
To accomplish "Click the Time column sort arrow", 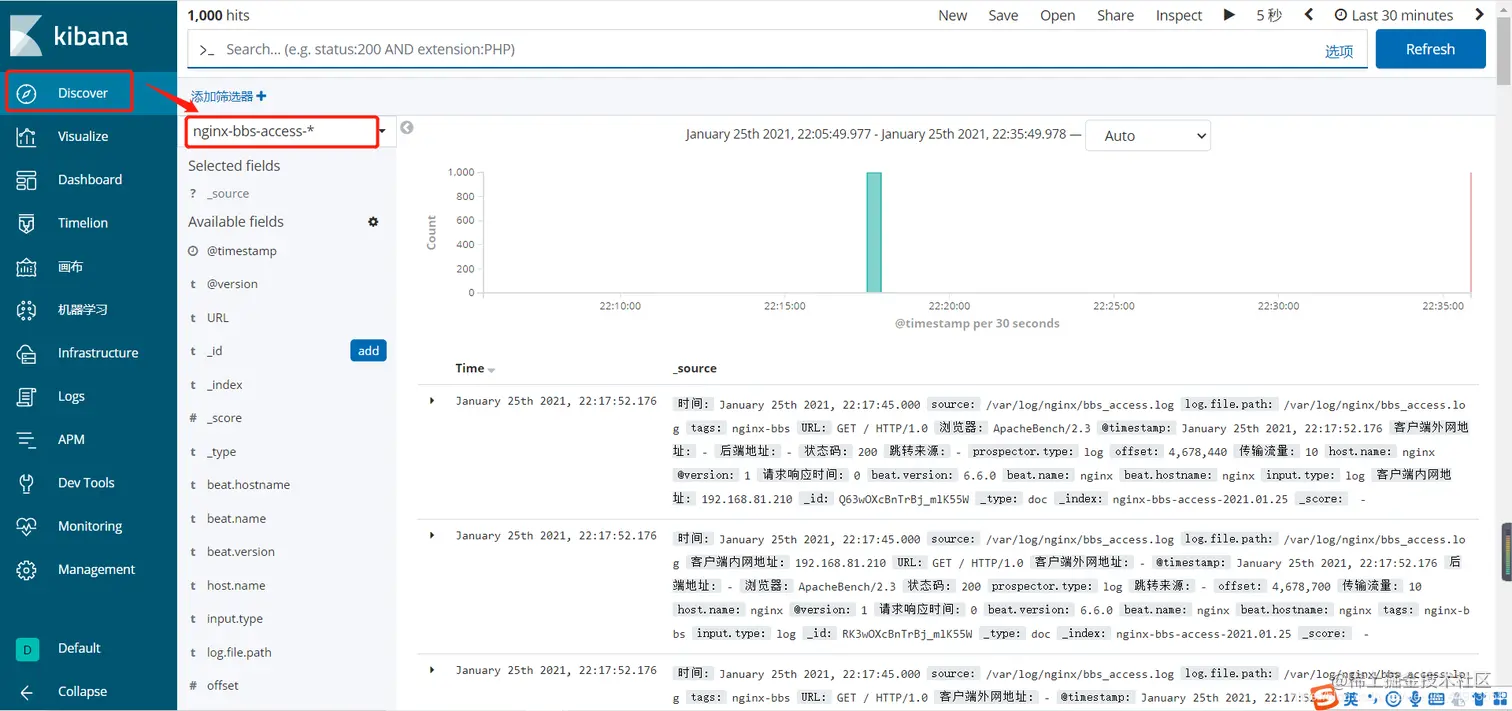I will coord(491,370).
